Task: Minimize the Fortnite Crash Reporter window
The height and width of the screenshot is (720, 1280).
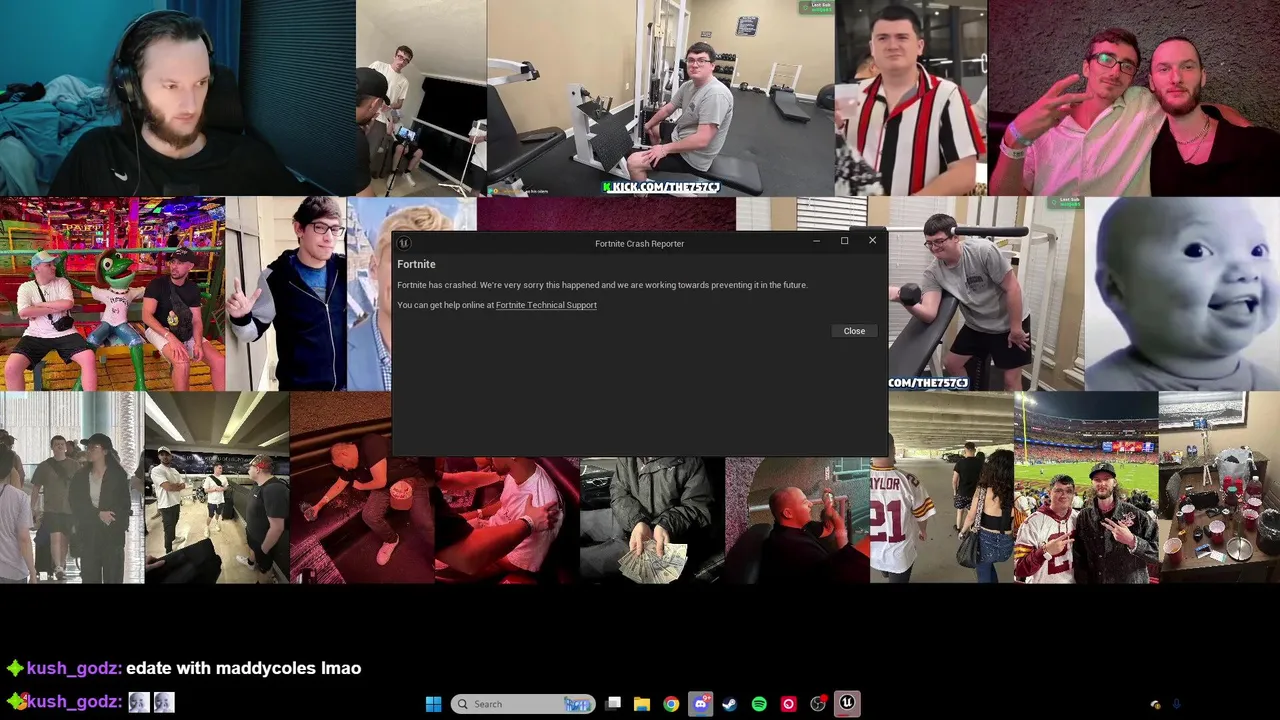Action: click(816, 241)
